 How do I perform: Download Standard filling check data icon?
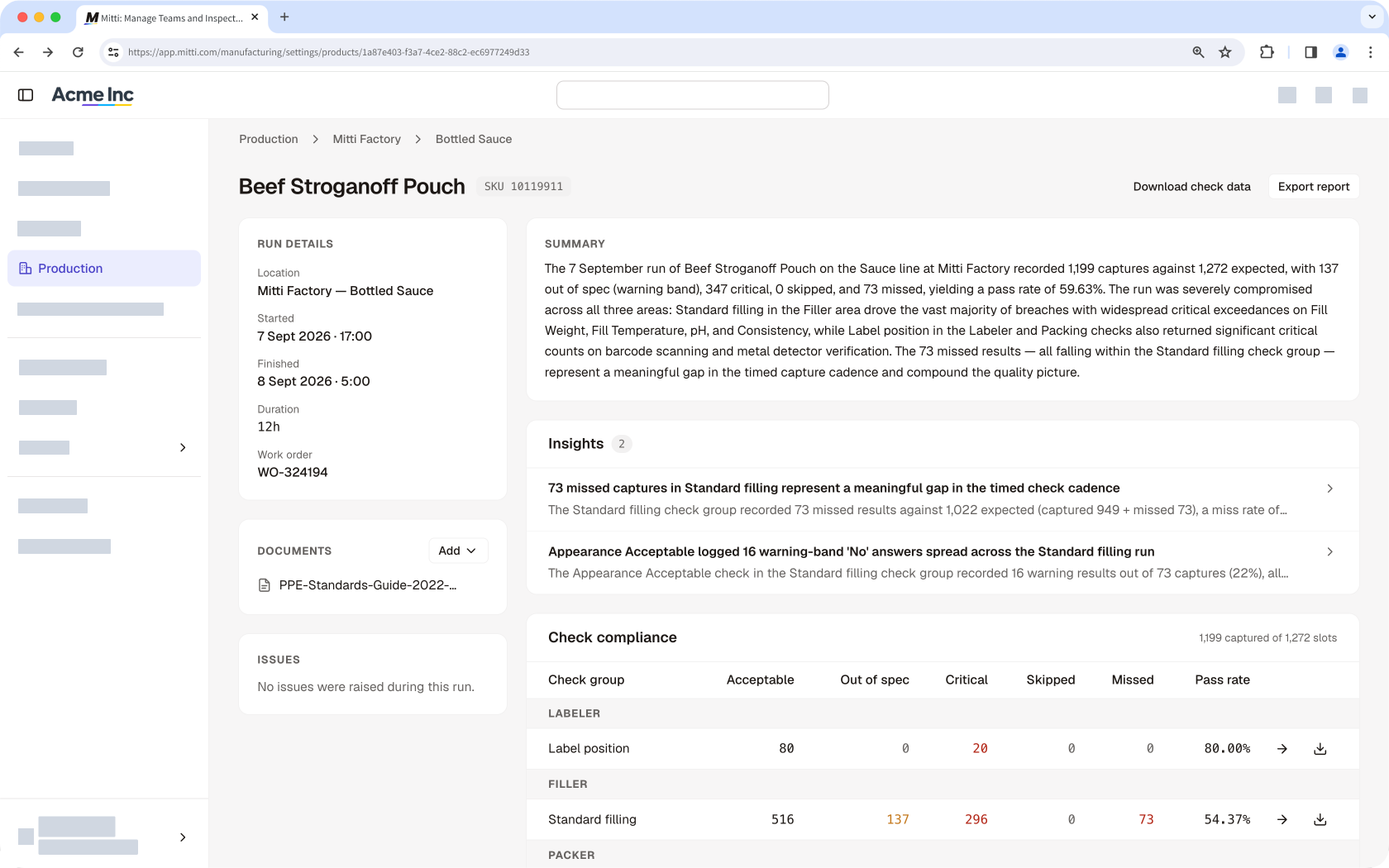pos(1320,820)
